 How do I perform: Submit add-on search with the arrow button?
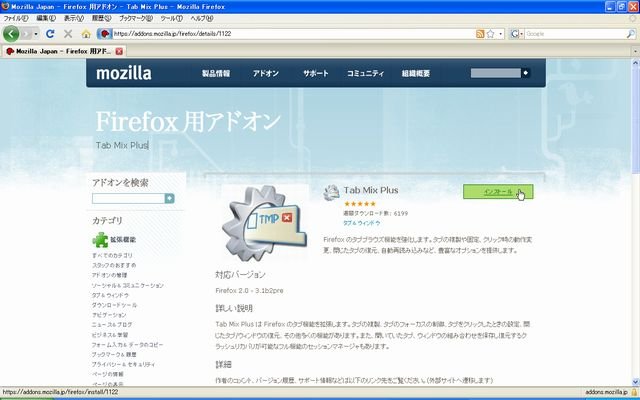[x=170, y=199]
